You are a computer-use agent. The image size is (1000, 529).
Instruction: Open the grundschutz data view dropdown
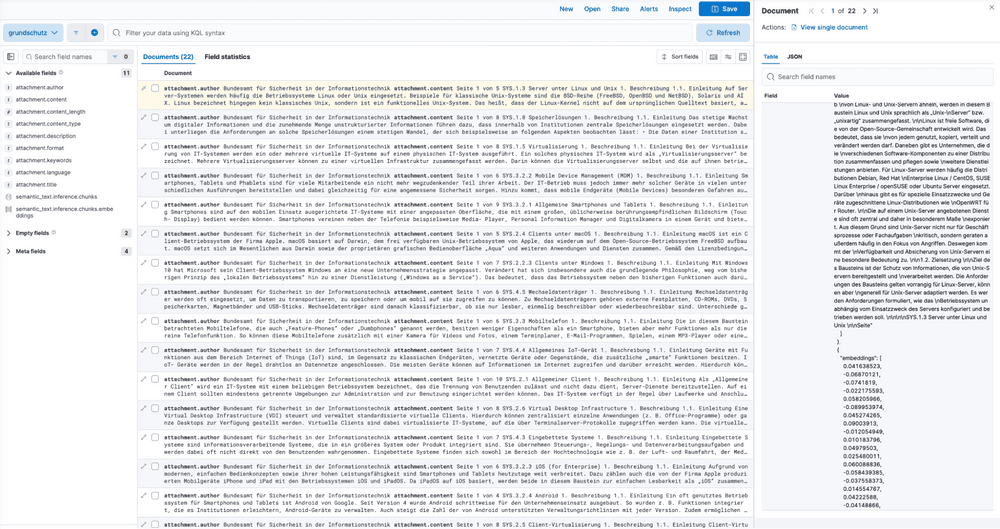(x=34, y=33)
